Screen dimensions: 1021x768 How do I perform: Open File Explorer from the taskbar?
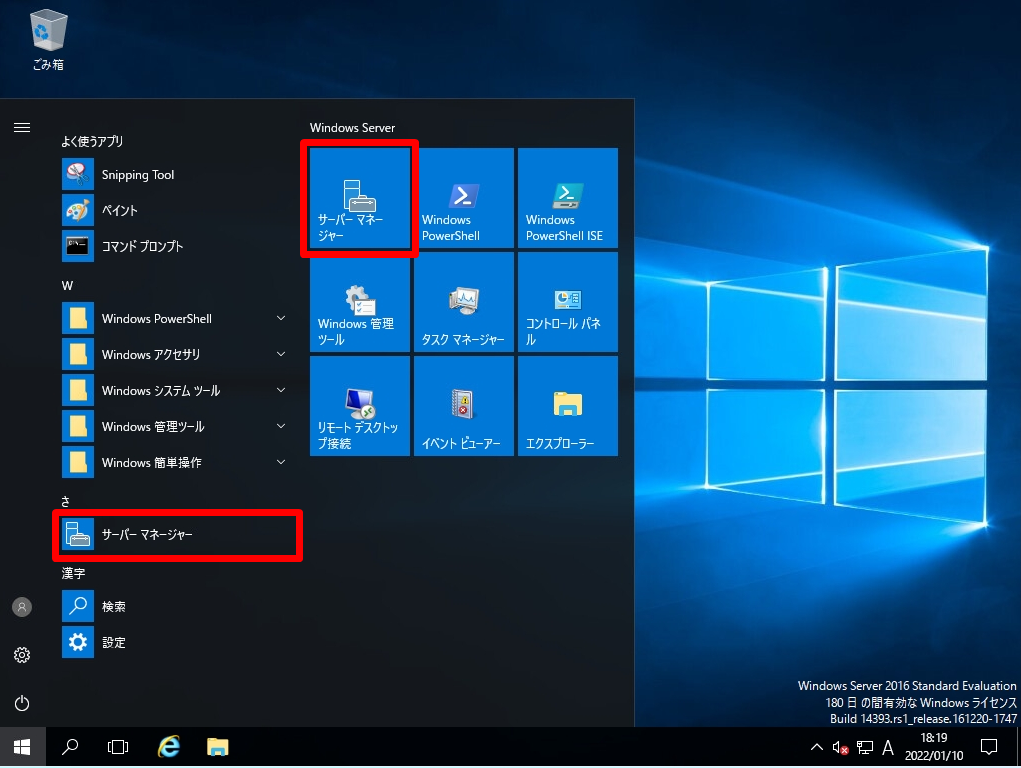pyautogui.click(x=217, y=747)
